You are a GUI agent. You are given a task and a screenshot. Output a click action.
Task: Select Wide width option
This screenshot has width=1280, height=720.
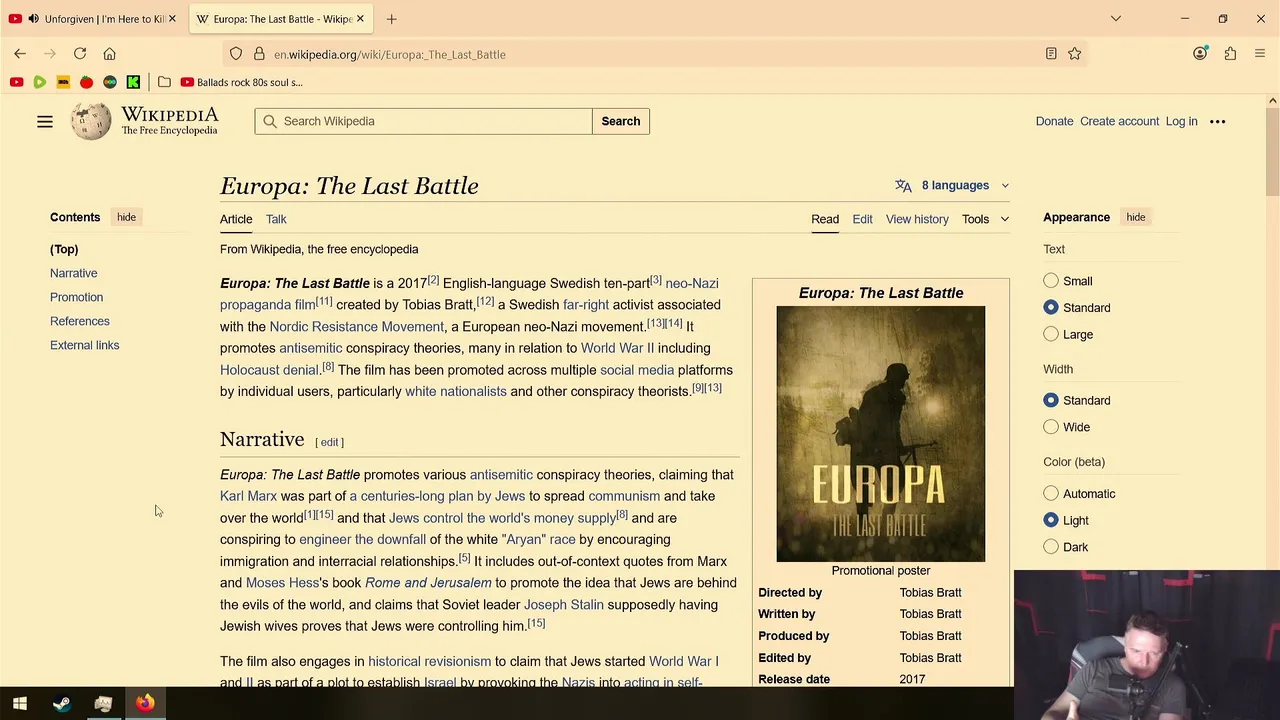tap(1051, 427)
